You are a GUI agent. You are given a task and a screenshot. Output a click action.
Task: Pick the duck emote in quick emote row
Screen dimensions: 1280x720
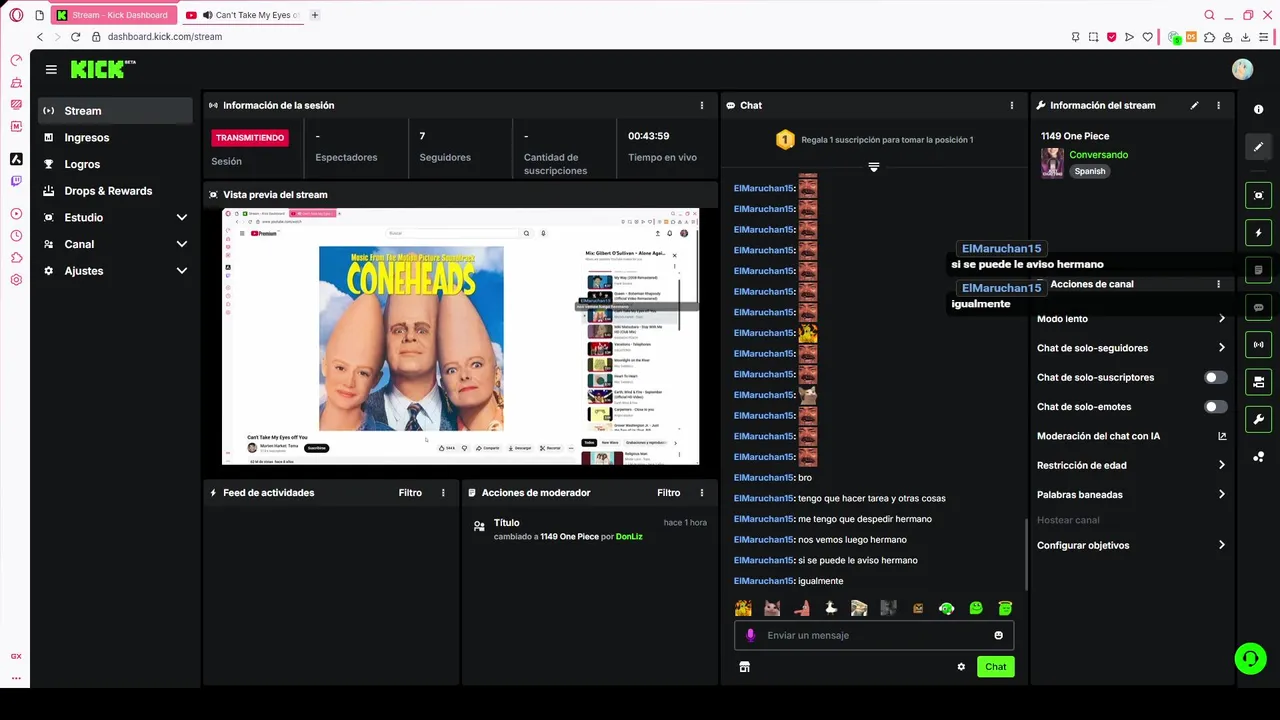point(830,608)
